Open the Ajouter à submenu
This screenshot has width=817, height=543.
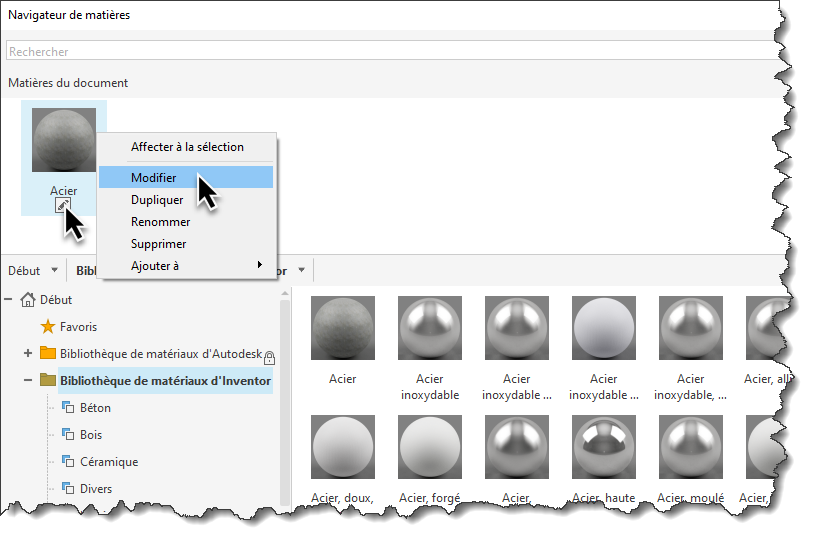pos(155,266)
